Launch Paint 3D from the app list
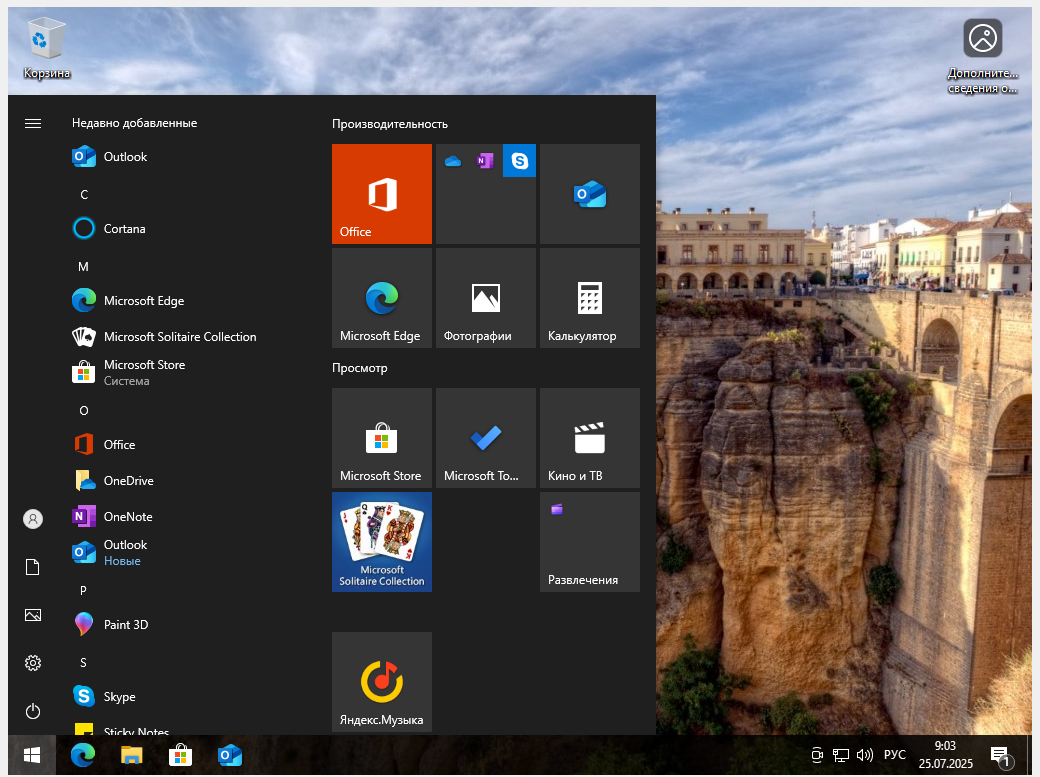This screenshot has width=1040, height=777. pyautogui.click(x=186, y=624)
